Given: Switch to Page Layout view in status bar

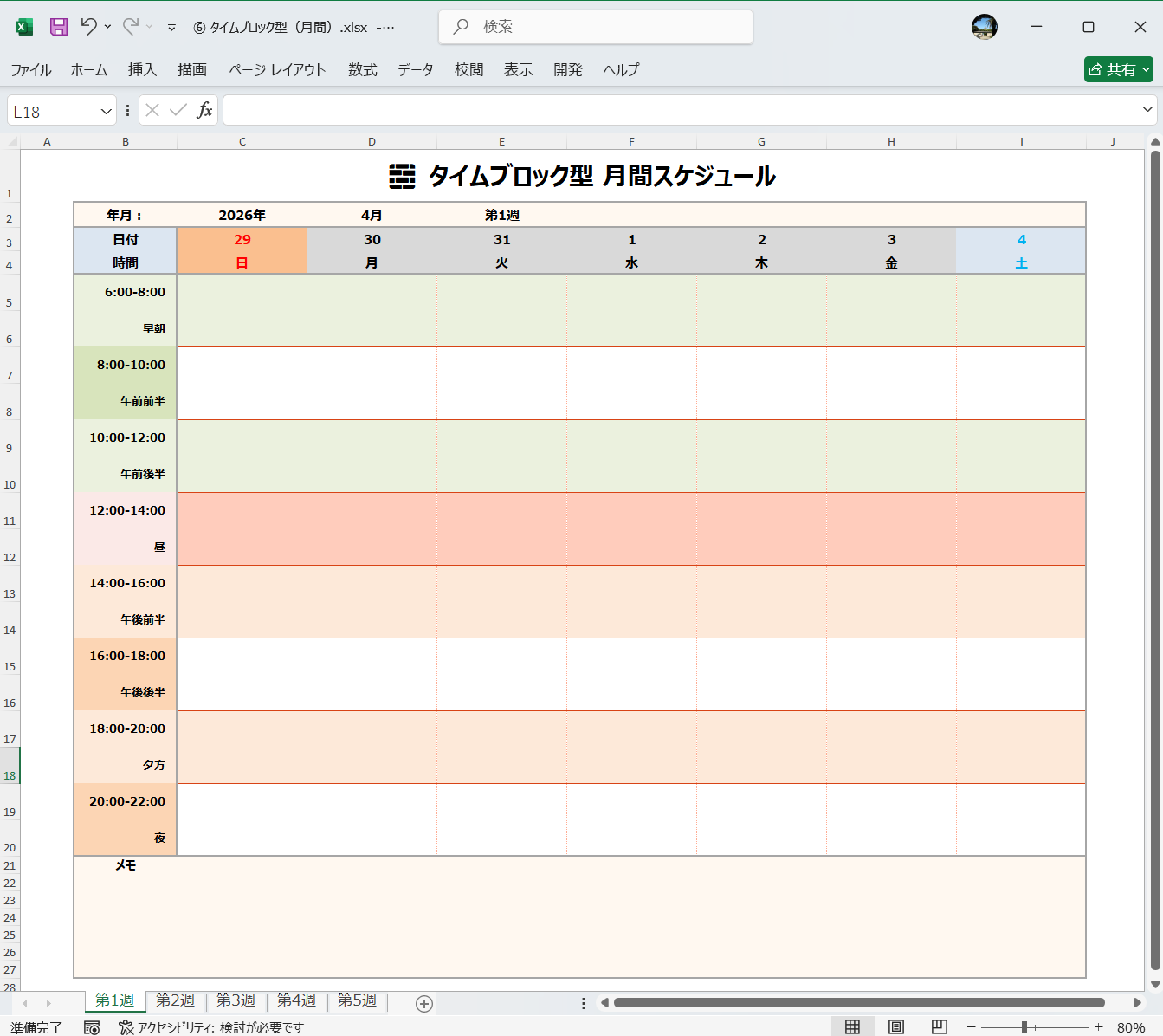Looking at the screenshot, I should click(x=895, y=1026).
